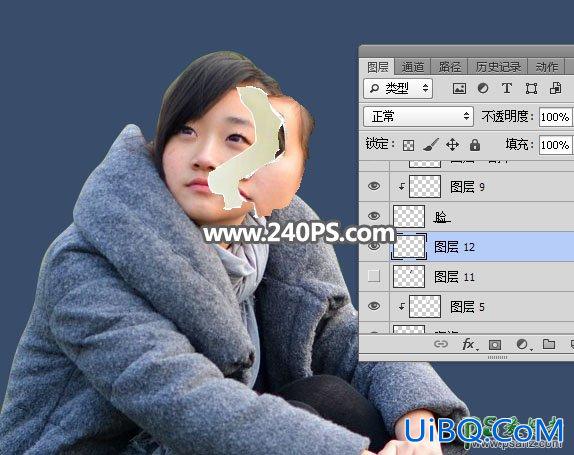Image resolution: width=574 pixels, height=455 pixels.
Task: Click clipping arrow on 图层 5
Action: [402, 306]
